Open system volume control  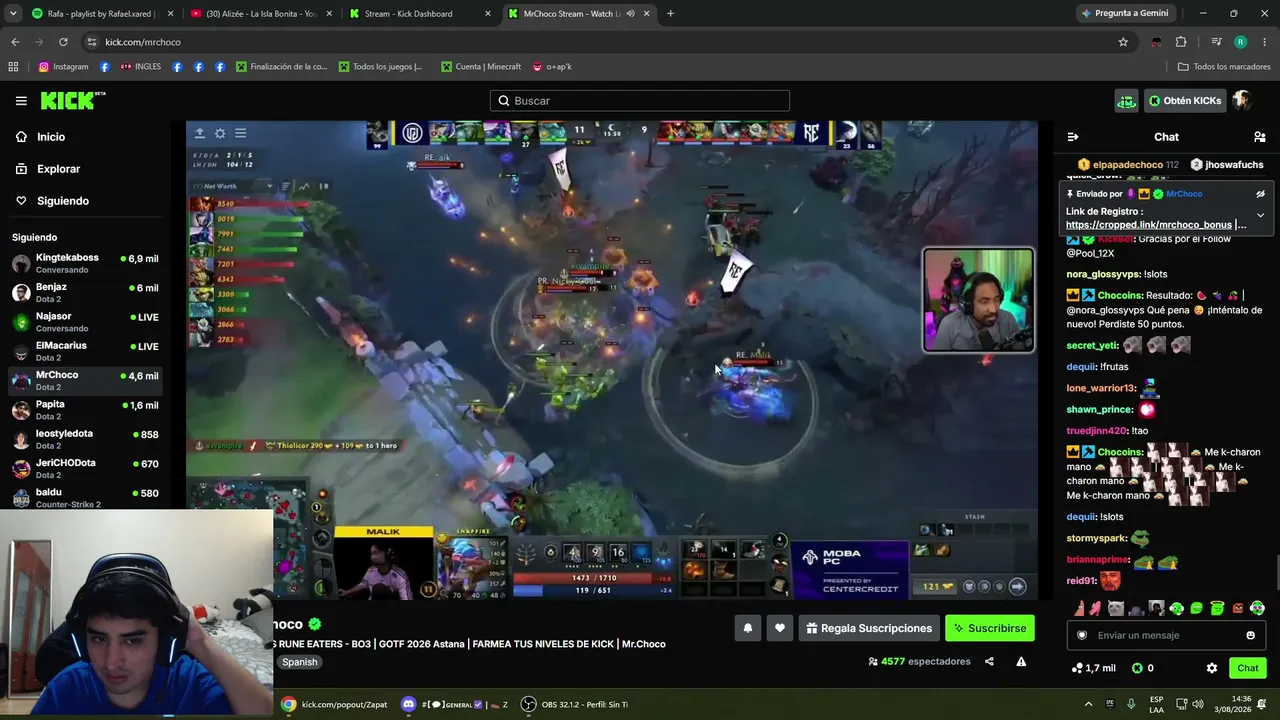(x=1198, y=704)
